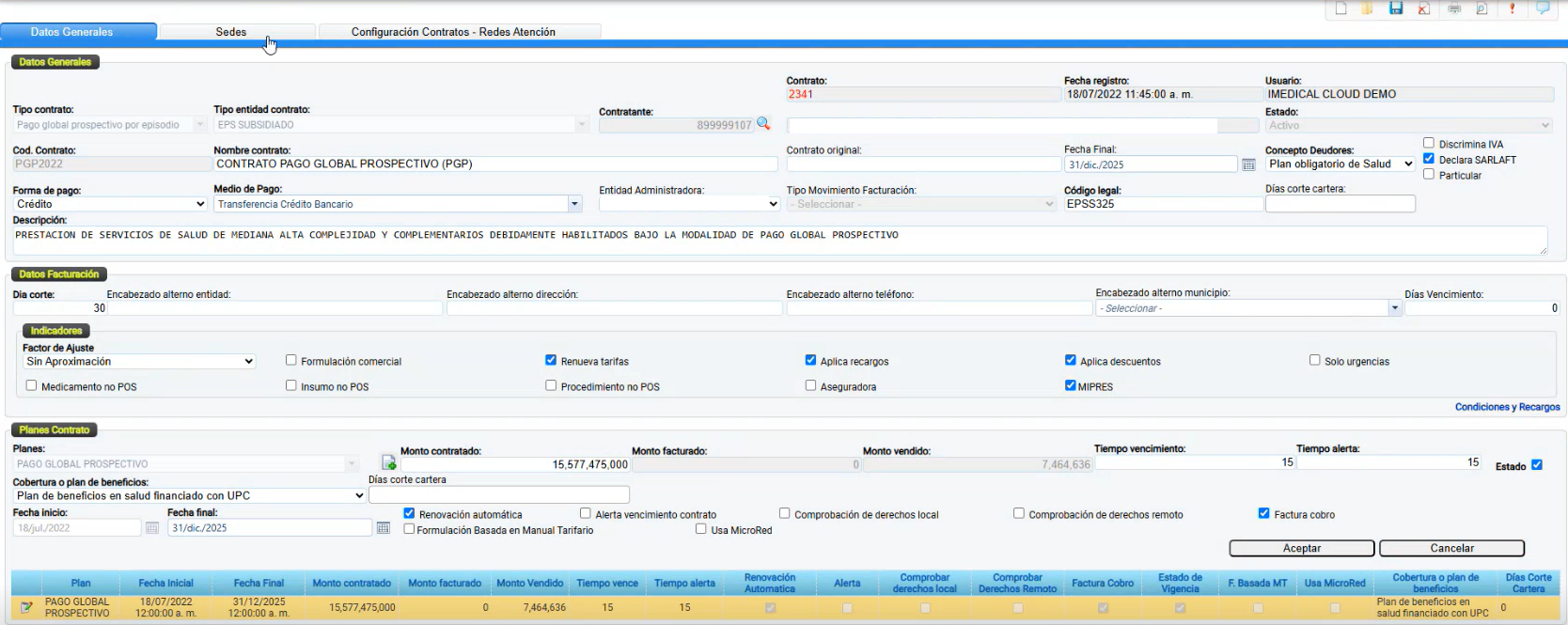Check Formulación Basada en Manual Tarifario
Viewport: 1568px width, 625px height.
409,529
